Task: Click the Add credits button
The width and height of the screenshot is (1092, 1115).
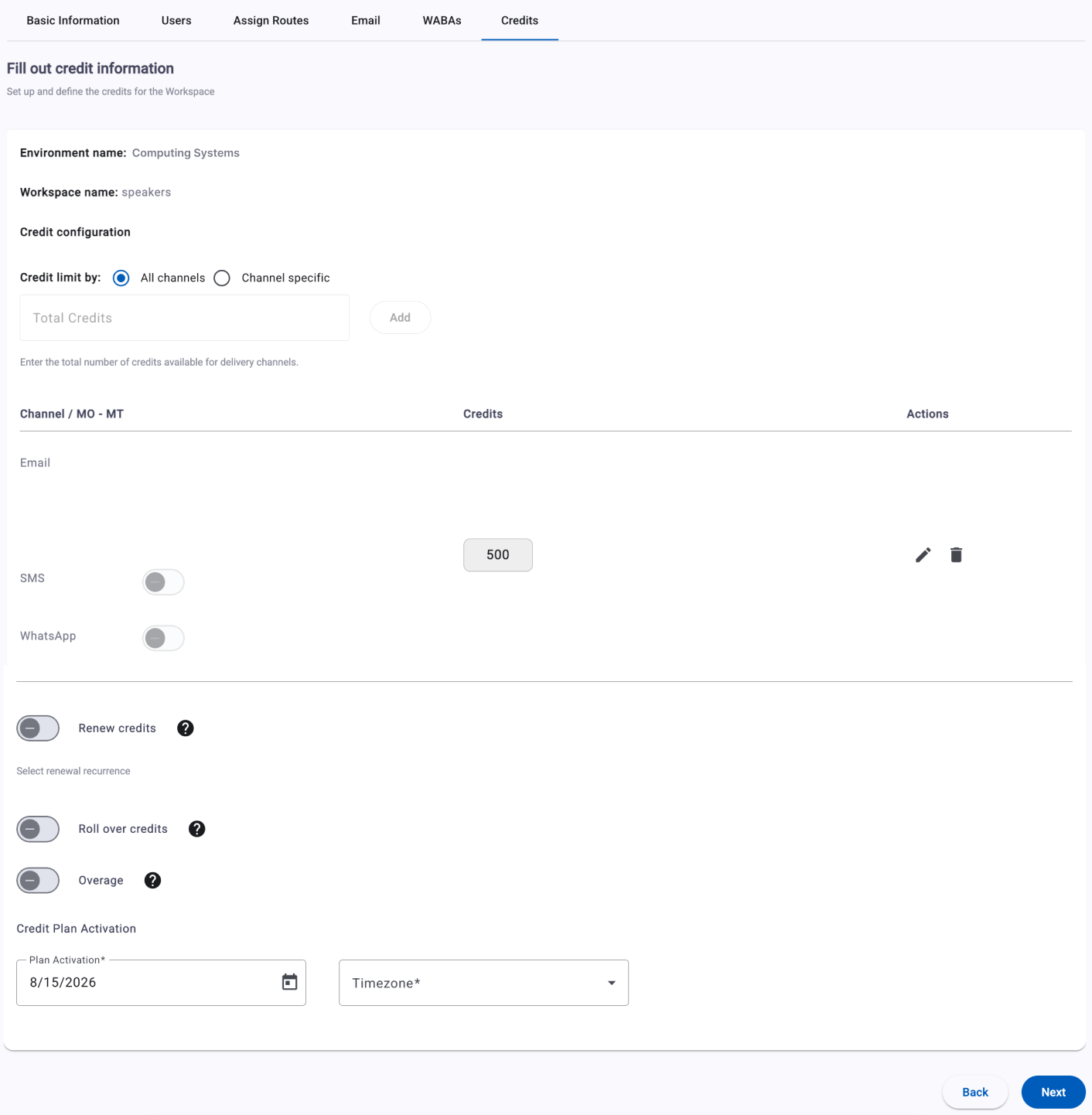Action: pyautogui.click(x=400, y=318)
